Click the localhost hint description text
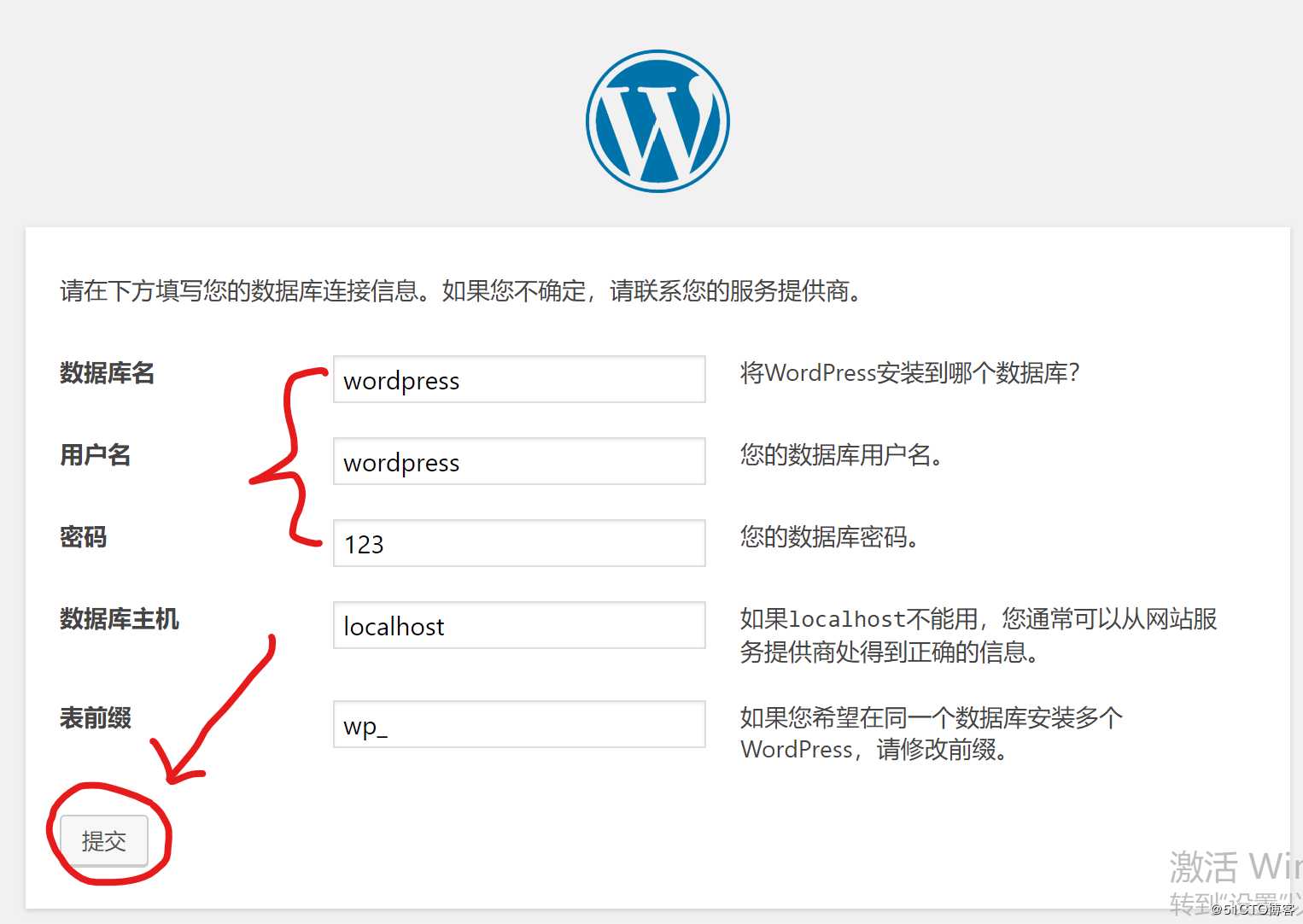 tap(979, 635)
